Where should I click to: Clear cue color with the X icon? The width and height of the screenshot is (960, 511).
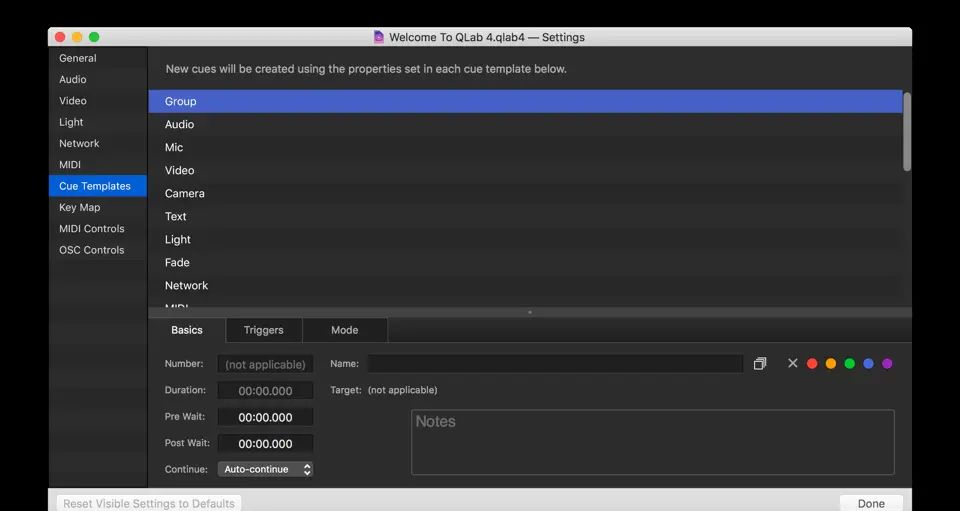(793, 364)
